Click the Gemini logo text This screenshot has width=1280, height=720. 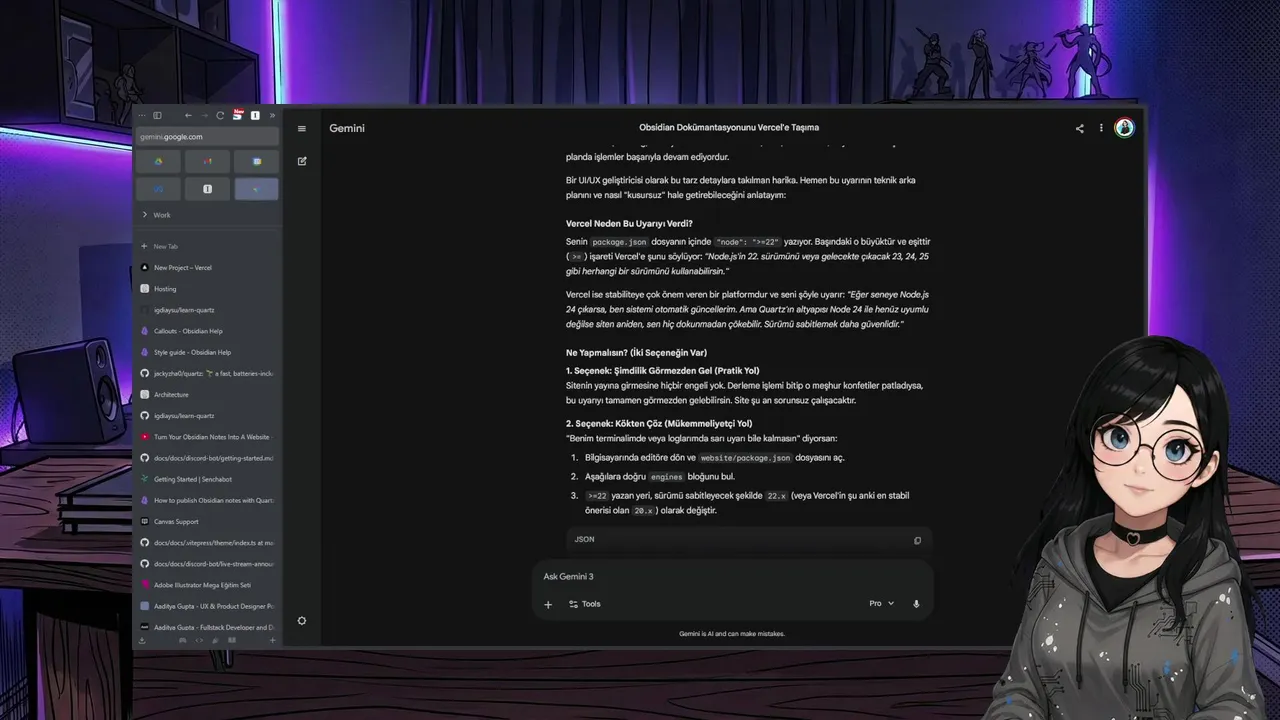(x=347, y=128)
